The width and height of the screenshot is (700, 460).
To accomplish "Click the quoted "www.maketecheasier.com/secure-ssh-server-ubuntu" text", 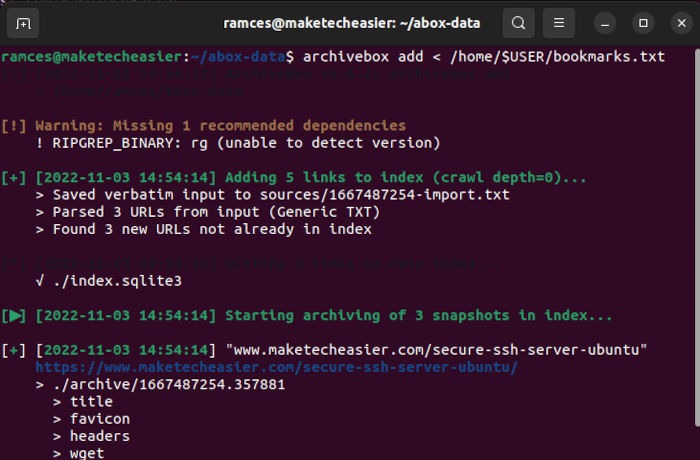I will tap(436, 350).
